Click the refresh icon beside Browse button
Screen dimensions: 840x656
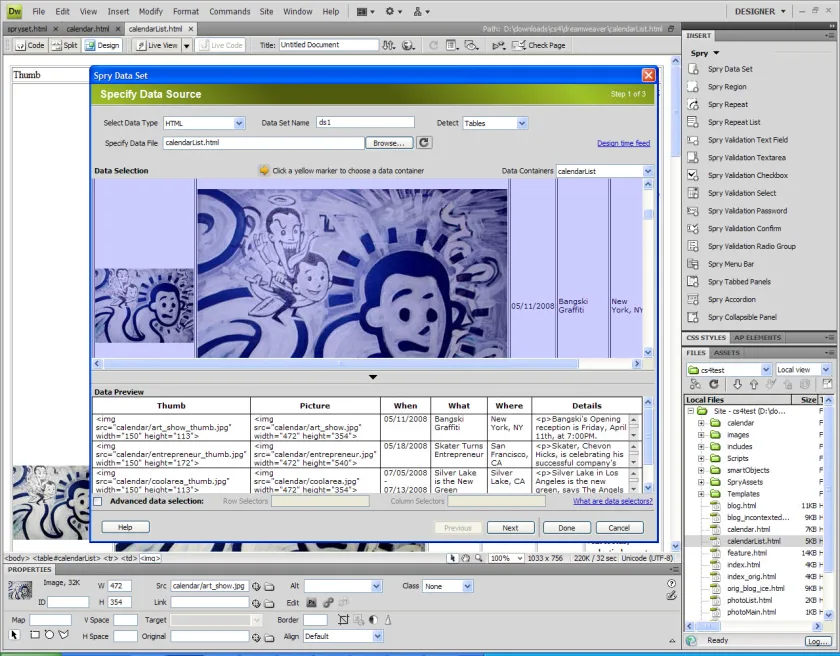point(424,143)
